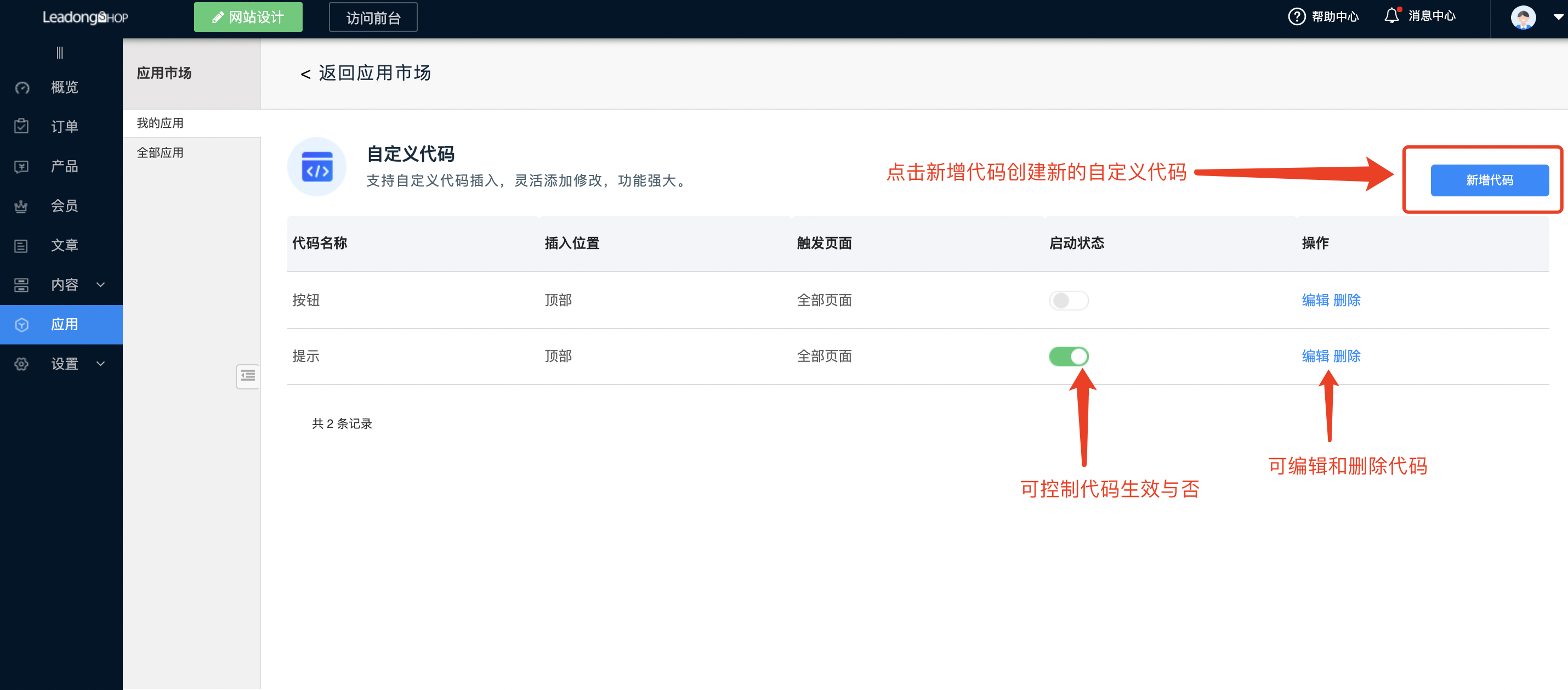1568x690 pixels.
Task: Switch to the 全部应用 tab
Action: [160, 152]
